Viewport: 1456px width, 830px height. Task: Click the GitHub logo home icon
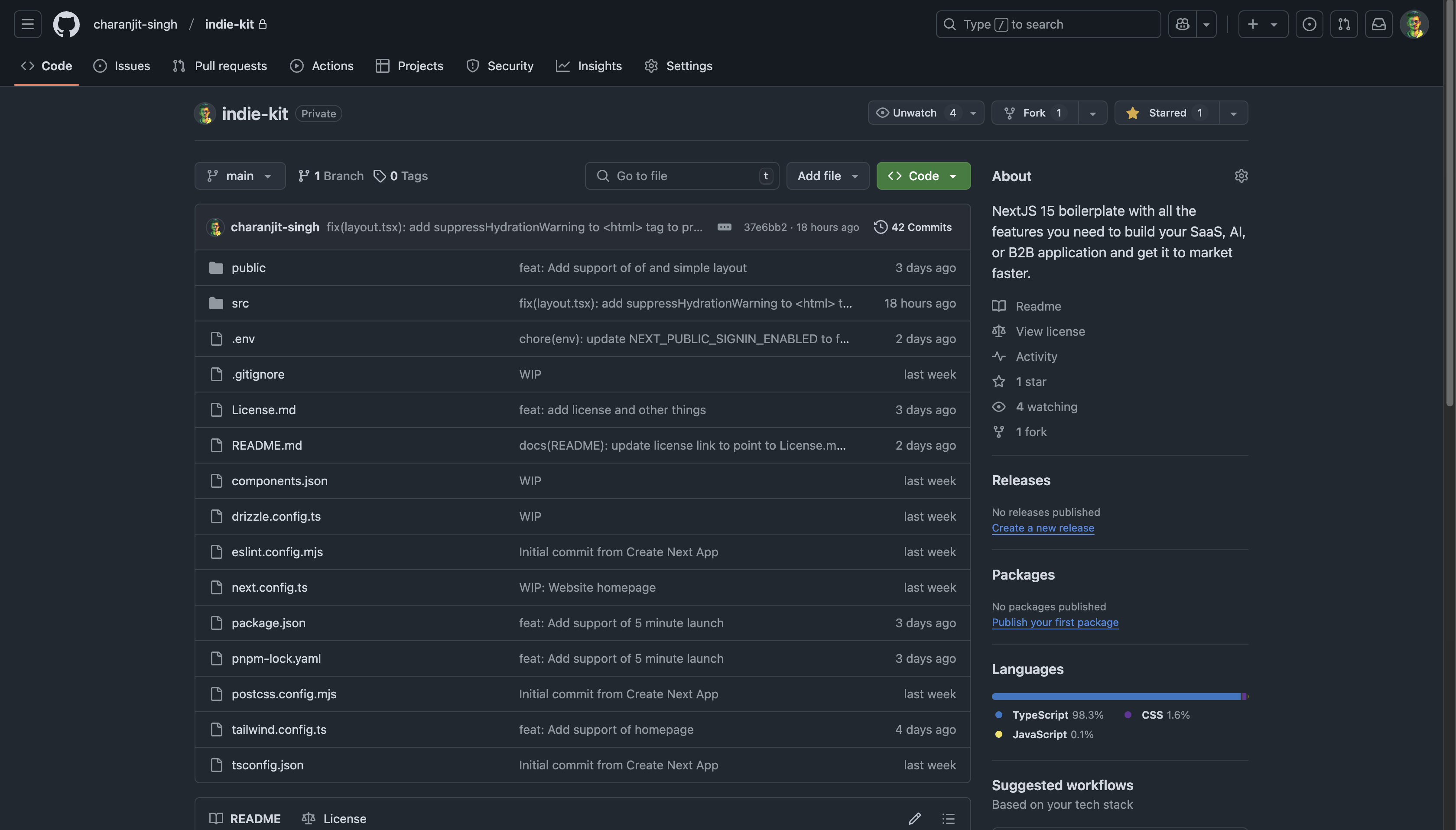pyautogui.click(x=66, y=24)
